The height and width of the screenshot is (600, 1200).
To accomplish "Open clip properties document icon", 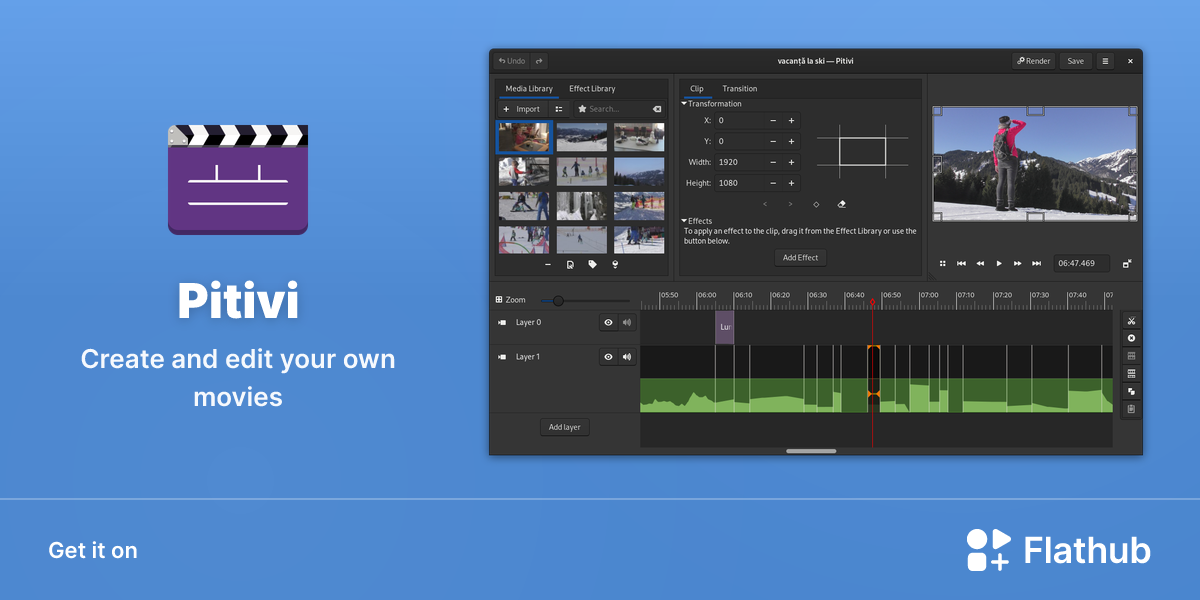I will [570, 265].
